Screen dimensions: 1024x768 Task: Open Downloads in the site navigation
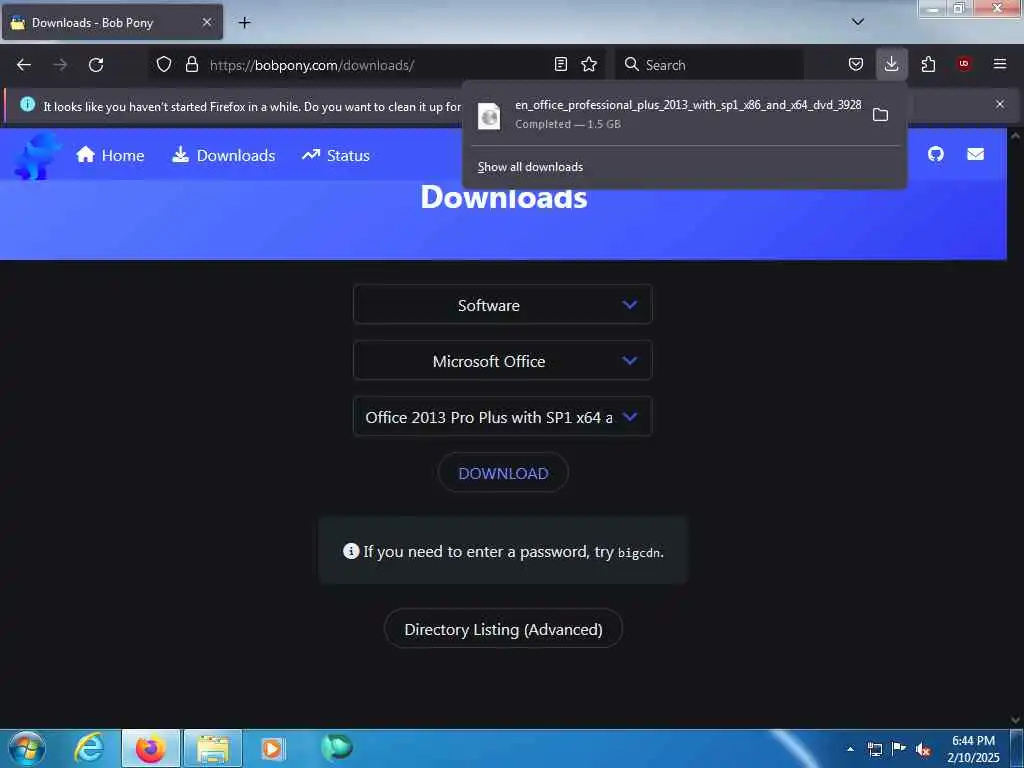click(223, 155)
